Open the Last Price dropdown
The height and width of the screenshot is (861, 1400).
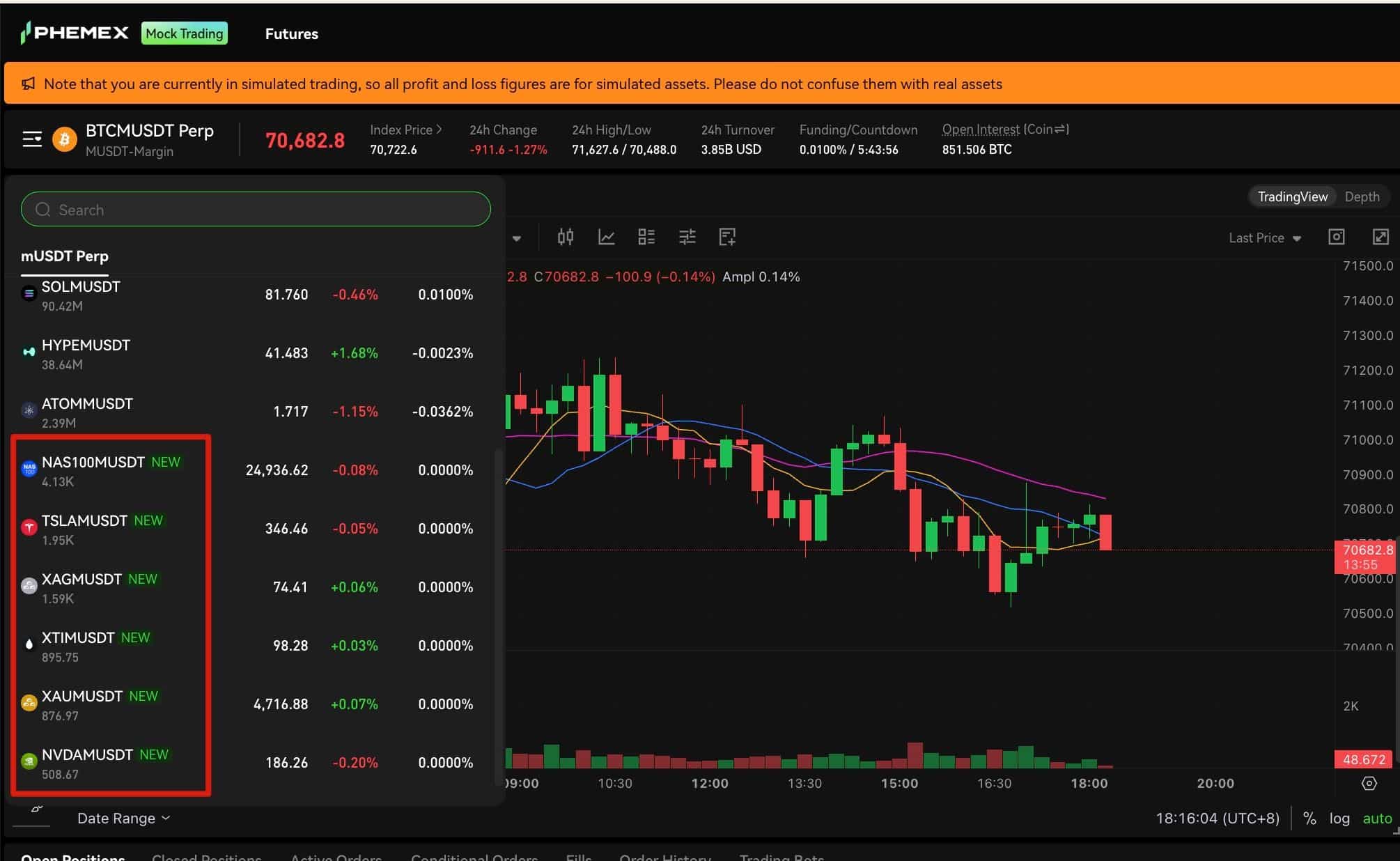[x=1264, y=238]
